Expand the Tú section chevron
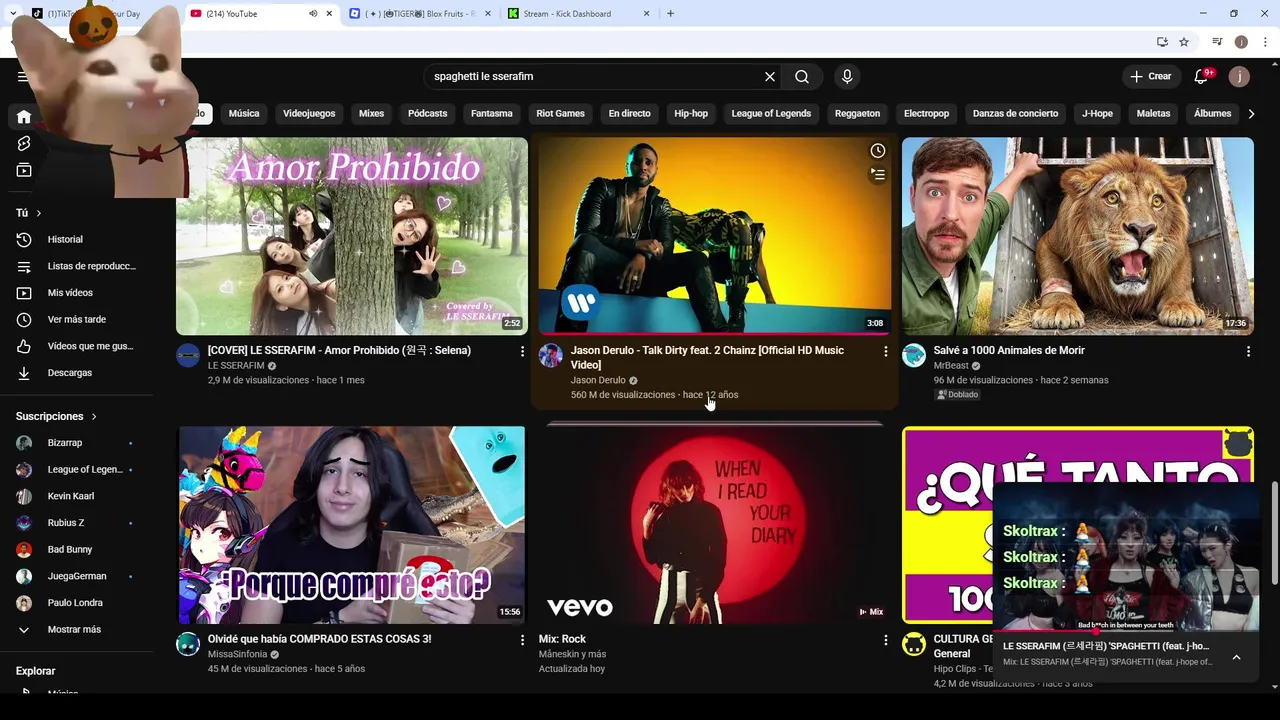The image size is (1280, 720). (x=39, y=213)
